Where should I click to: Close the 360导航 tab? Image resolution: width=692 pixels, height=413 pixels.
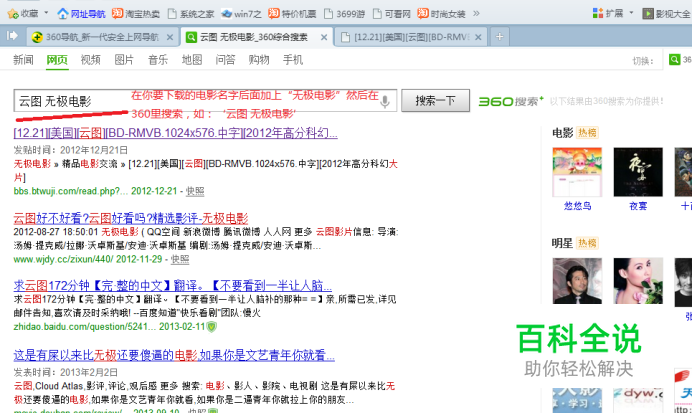click(169, 38)
